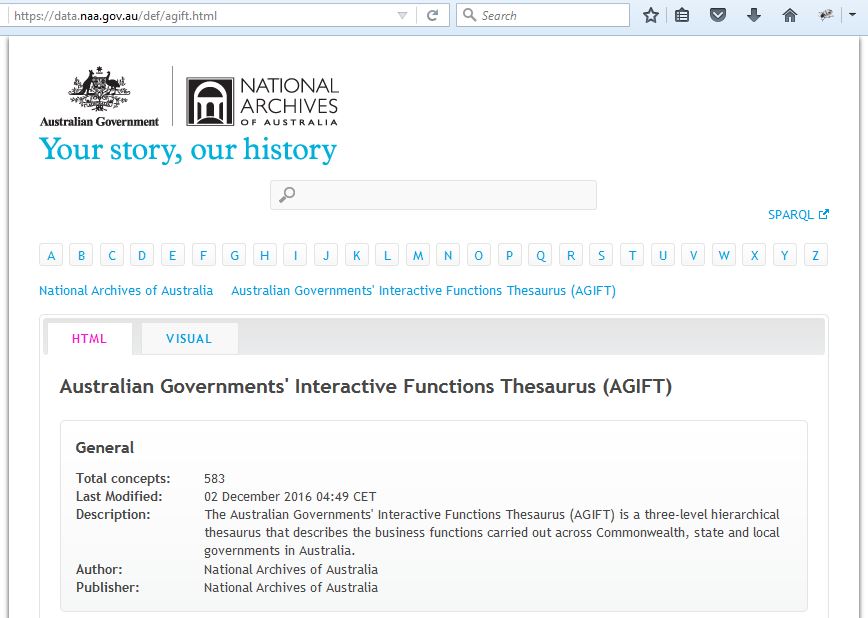Open the SPARQL link
This screenshot has height=618, width=868.
[798, 214]
